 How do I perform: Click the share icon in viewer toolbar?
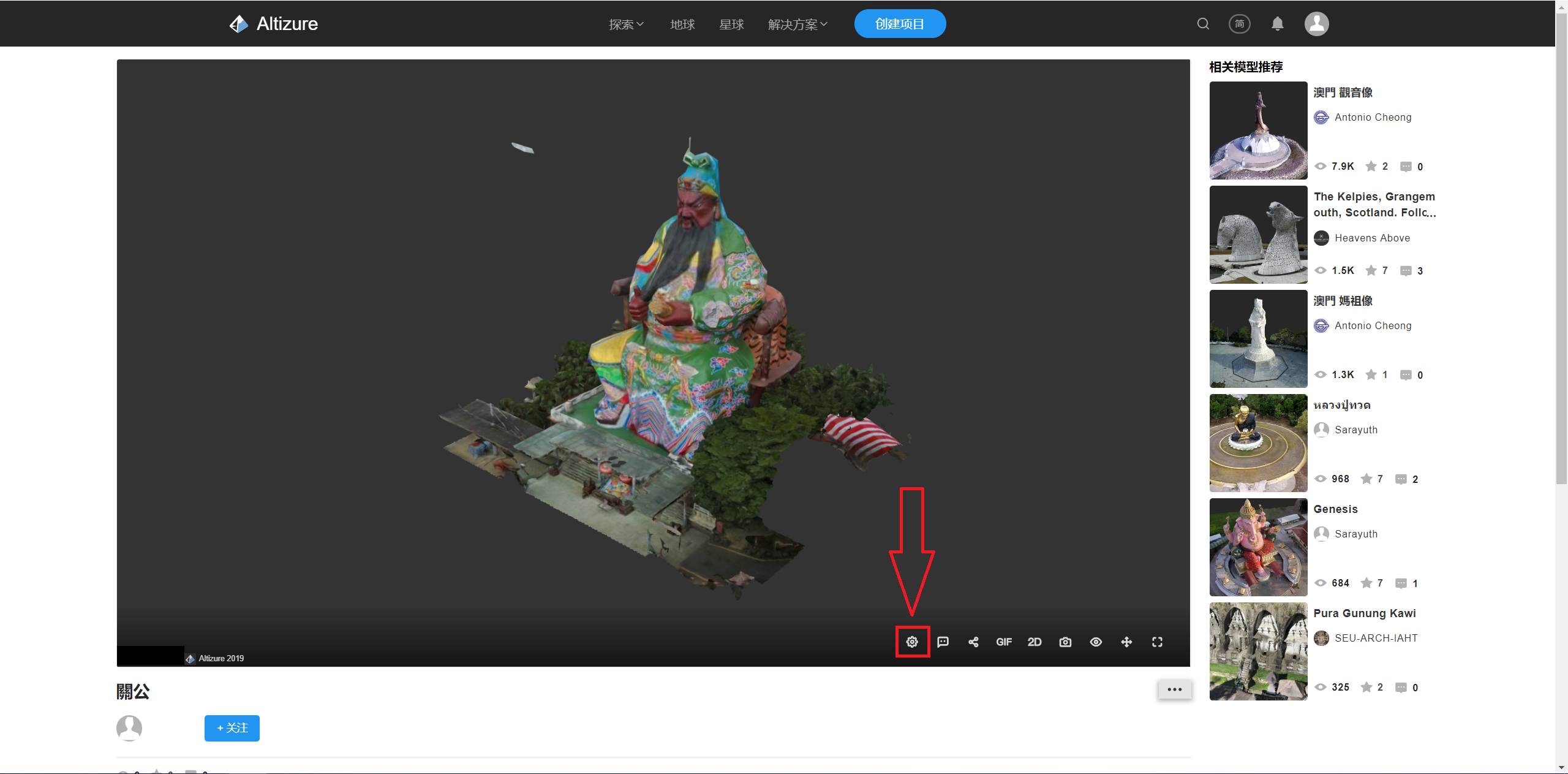click(x=973, y=642)
